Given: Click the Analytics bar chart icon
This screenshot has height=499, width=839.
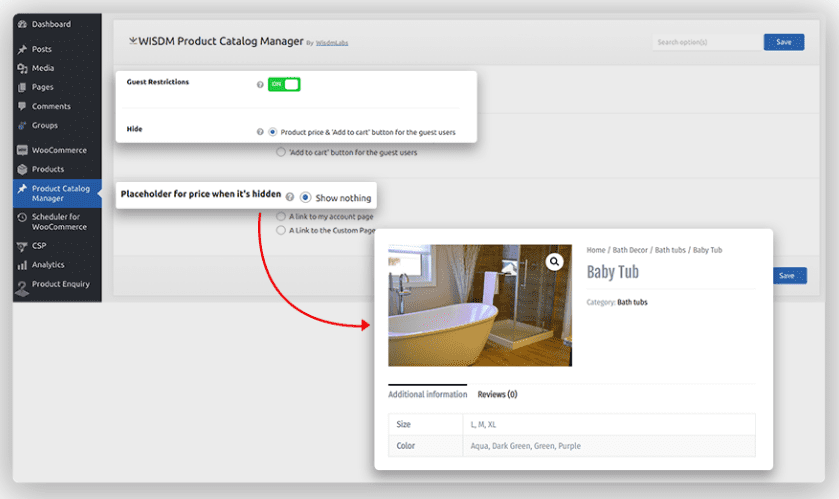Looking at the screenshot, I should tap(22, 265).
